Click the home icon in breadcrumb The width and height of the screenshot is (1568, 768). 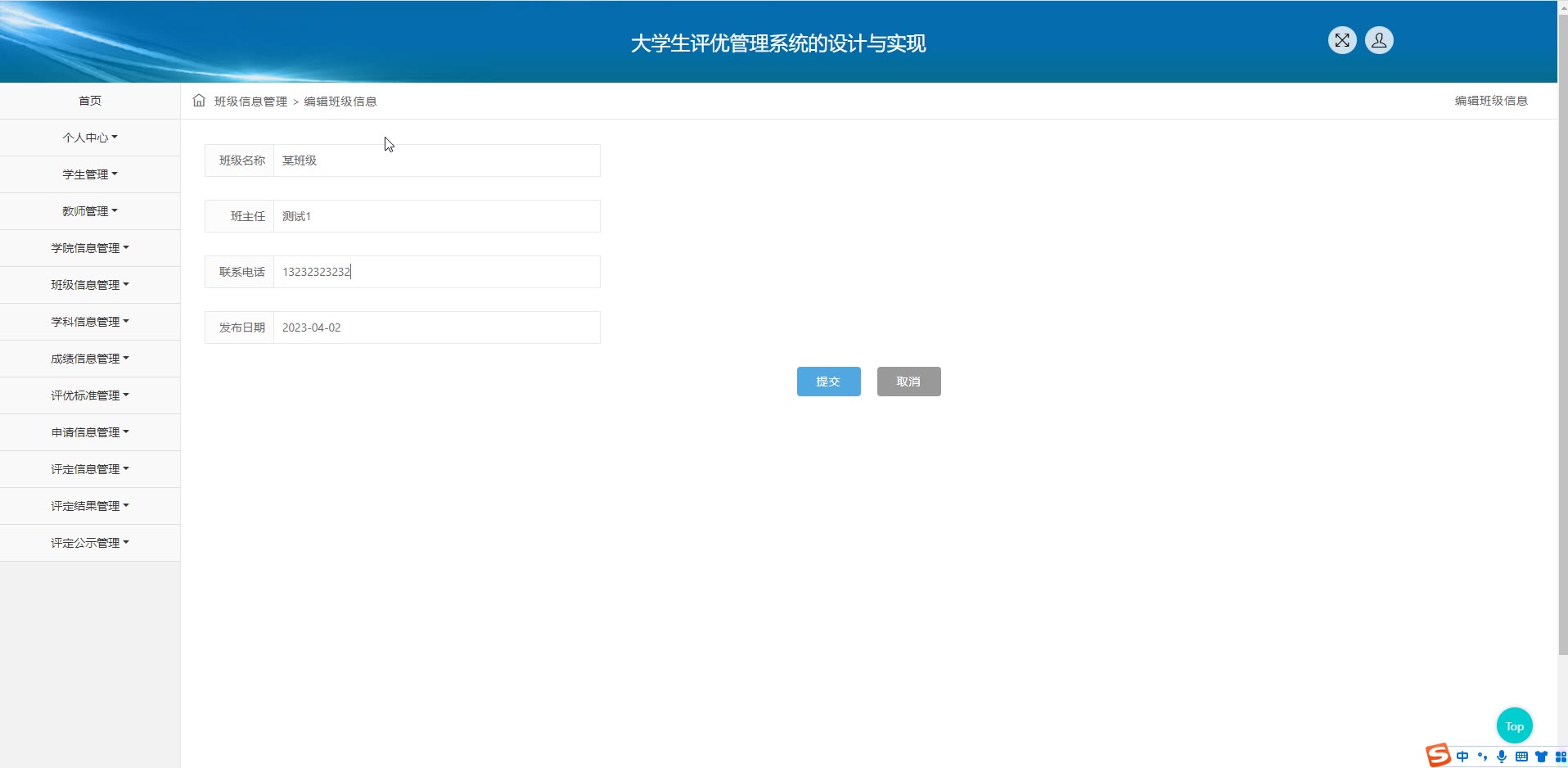[199, 101]
